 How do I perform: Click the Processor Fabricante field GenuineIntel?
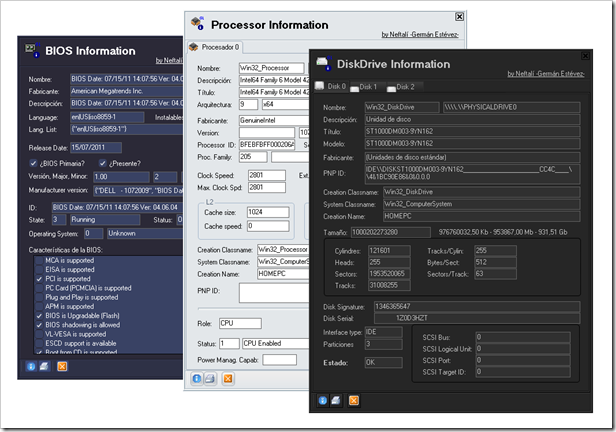tap(274, 121)
